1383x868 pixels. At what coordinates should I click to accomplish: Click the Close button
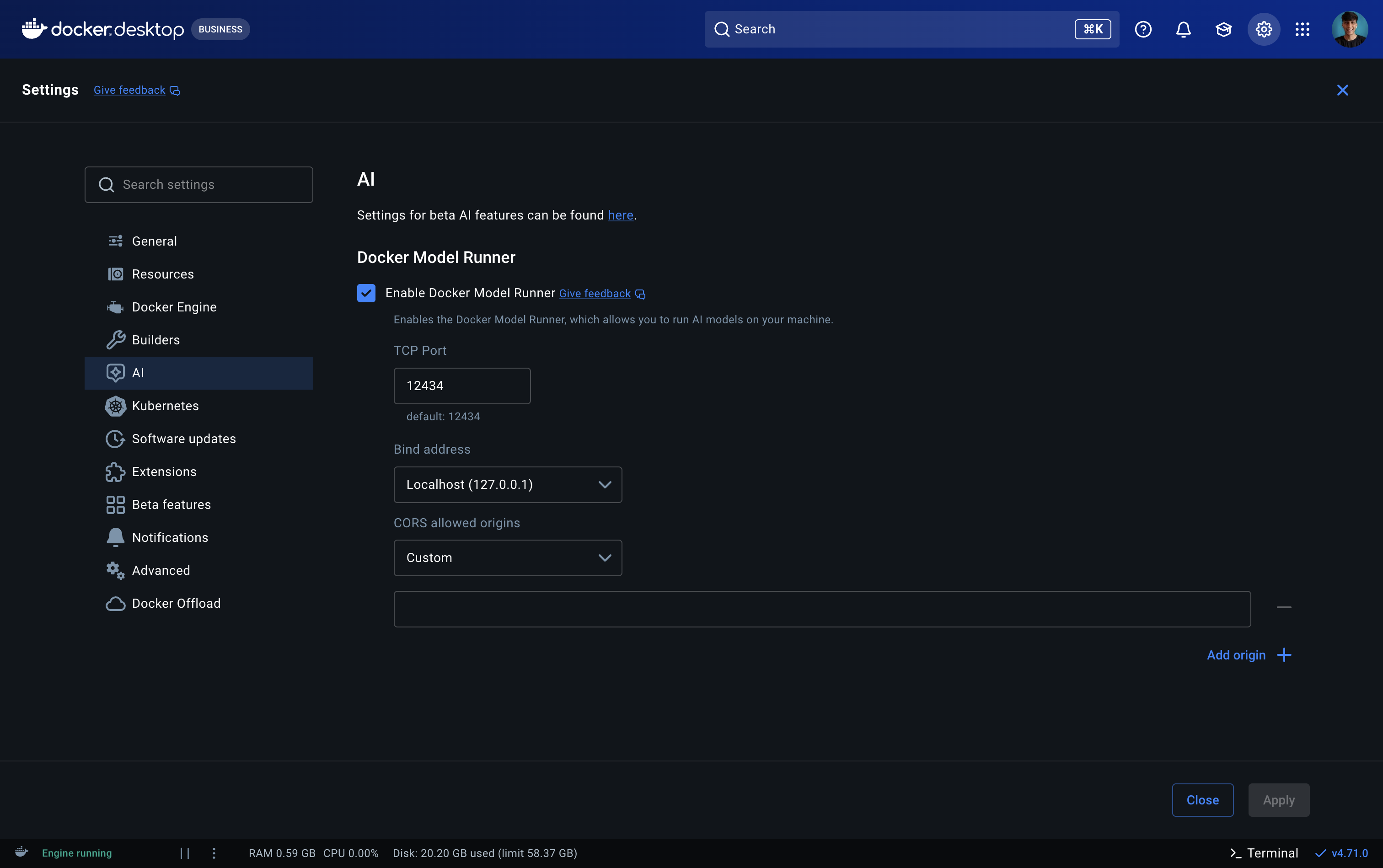[x=1202, y=800]
